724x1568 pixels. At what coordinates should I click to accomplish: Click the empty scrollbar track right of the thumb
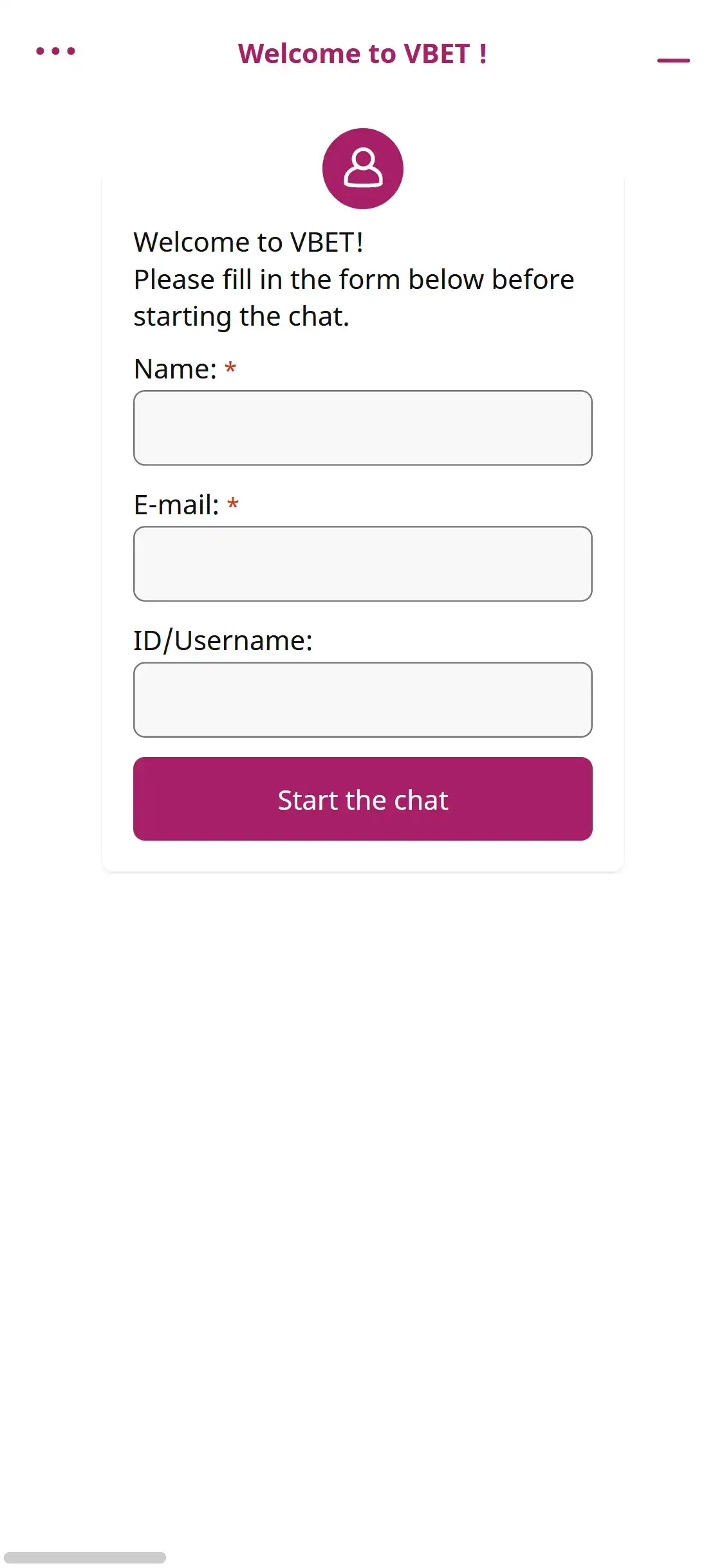[450, 1557]
